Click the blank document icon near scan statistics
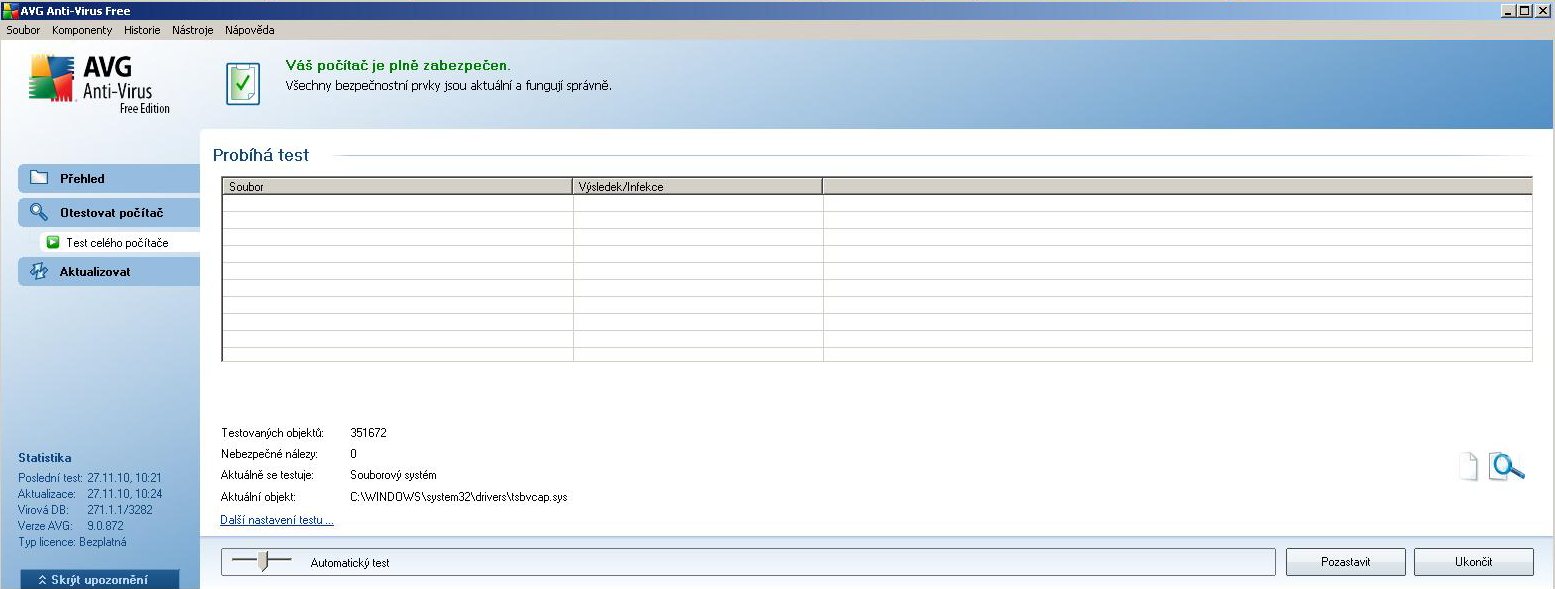1555x589 pixels. 1467,467
